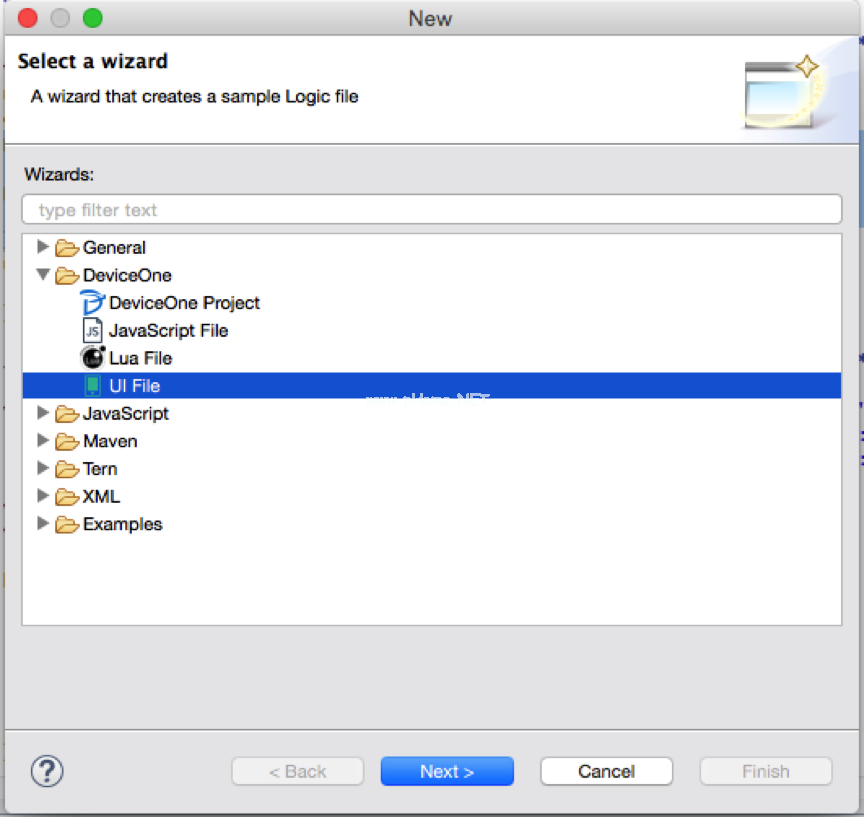Expand the JavaScript tree node
864x817 pixels.
click(x=42, y=413)
